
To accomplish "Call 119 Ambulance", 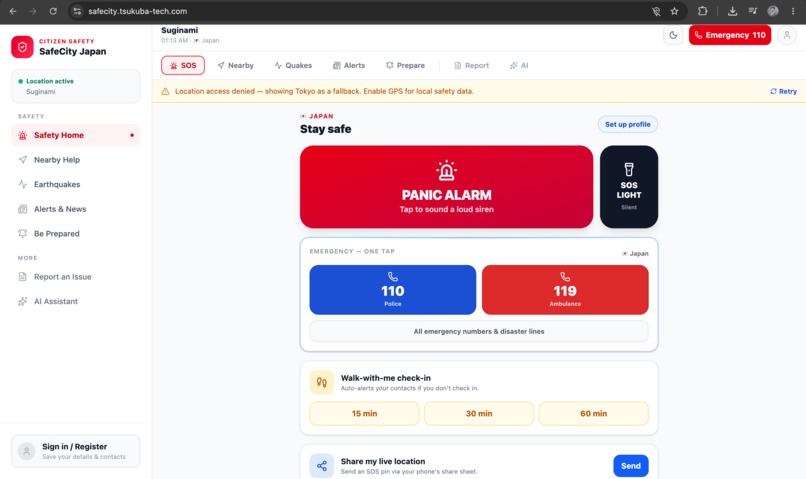I will click(x=565, y=290).
